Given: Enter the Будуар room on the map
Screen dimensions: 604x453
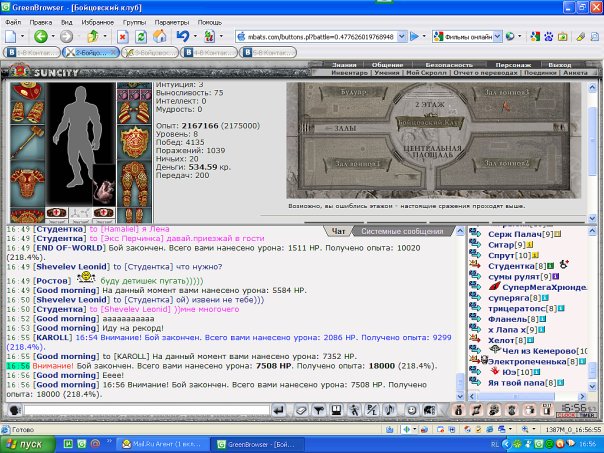Looking at the screenshot, I should click(354, 92).
